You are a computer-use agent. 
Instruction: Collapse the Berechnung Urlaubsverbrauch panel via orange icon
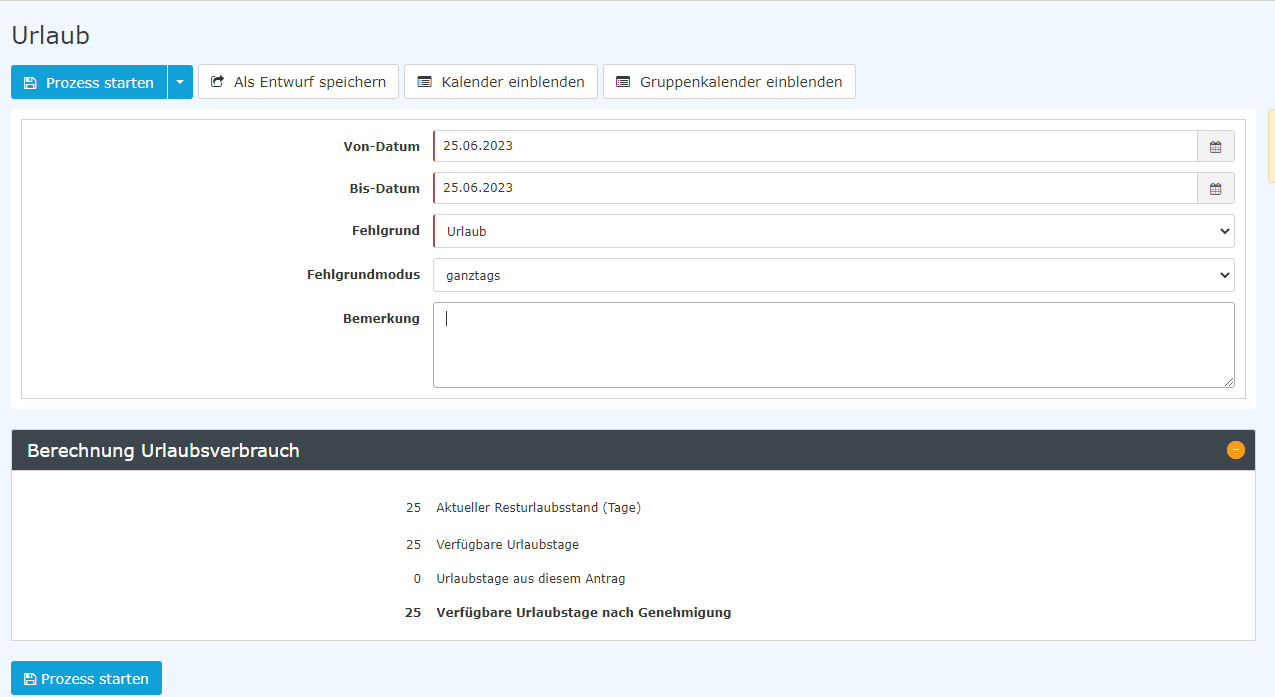pos(1235,450)
